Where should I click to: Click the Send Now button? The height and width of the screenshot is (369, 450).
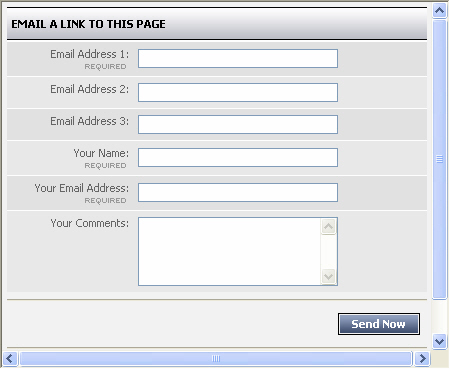coord(379,324)
